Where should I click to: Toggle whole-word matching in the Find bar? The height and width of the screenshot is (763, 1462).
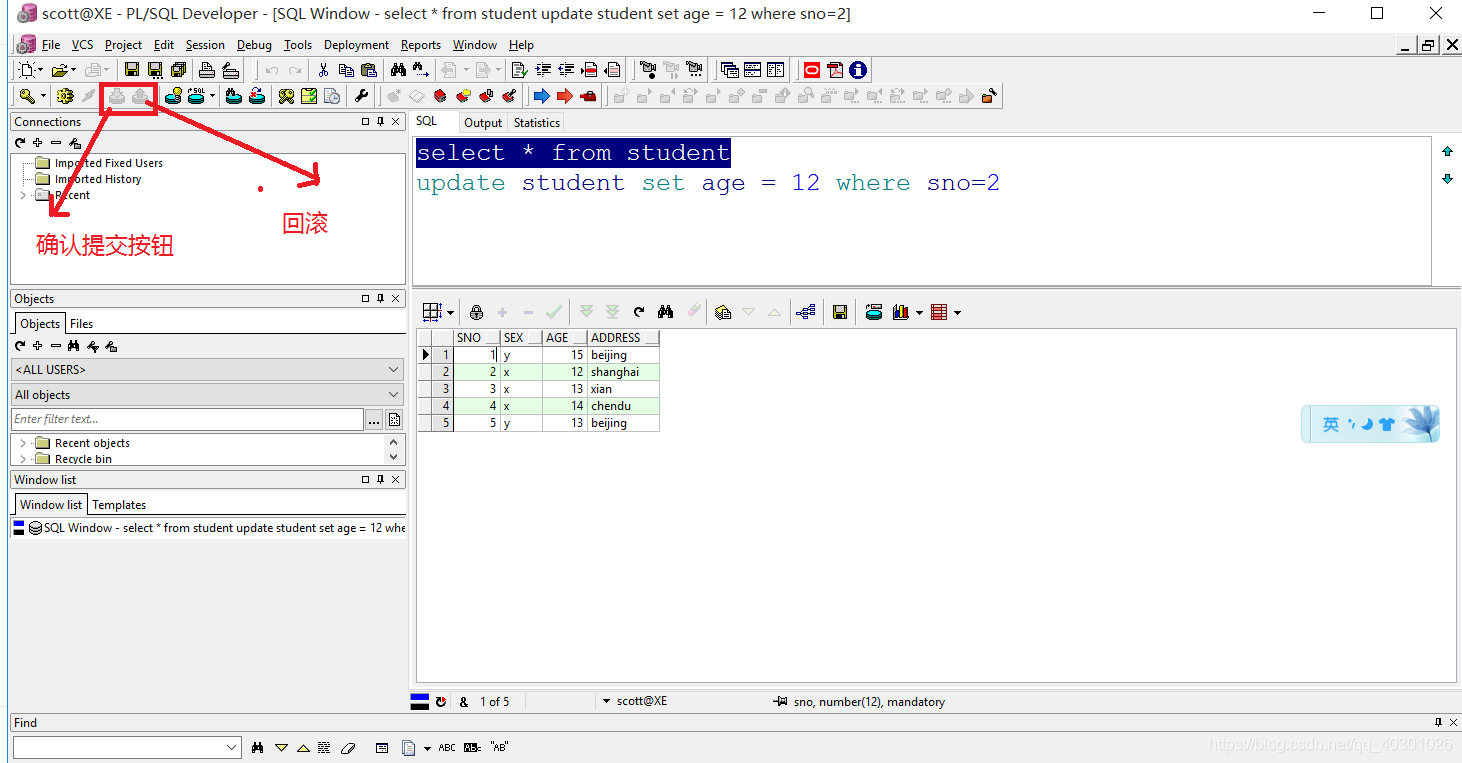pyautogui.click(x=499, y=746)
